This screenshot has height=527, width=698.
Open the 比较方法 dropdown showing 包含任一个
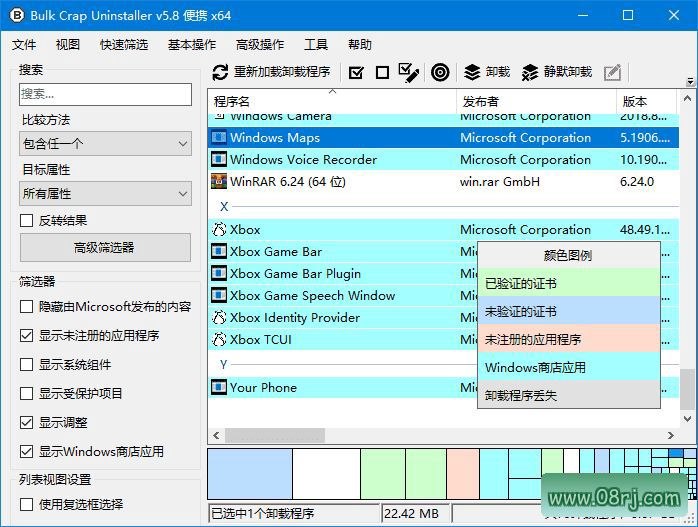[106, 143]
